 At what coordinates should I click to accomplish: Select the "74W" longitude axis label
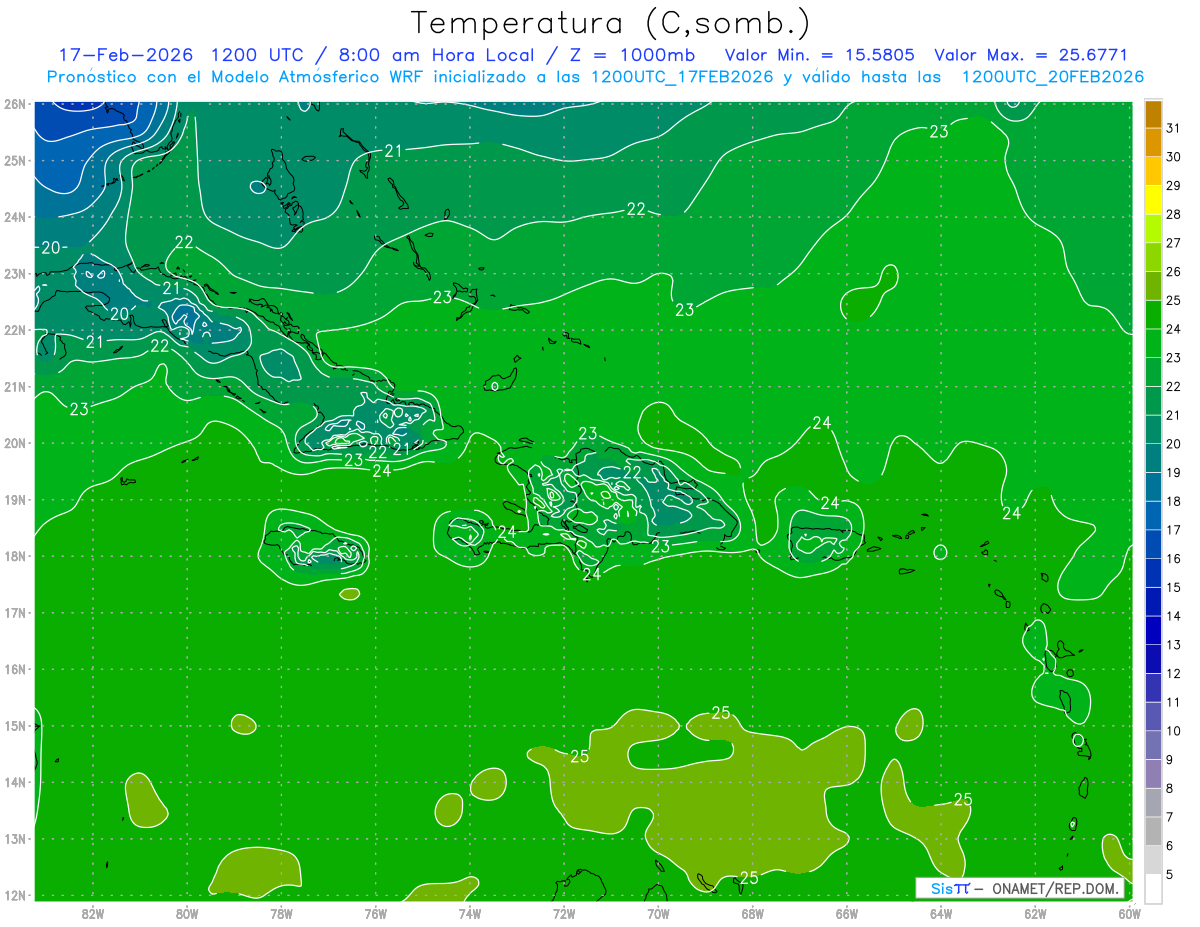(x=470, y=913)
